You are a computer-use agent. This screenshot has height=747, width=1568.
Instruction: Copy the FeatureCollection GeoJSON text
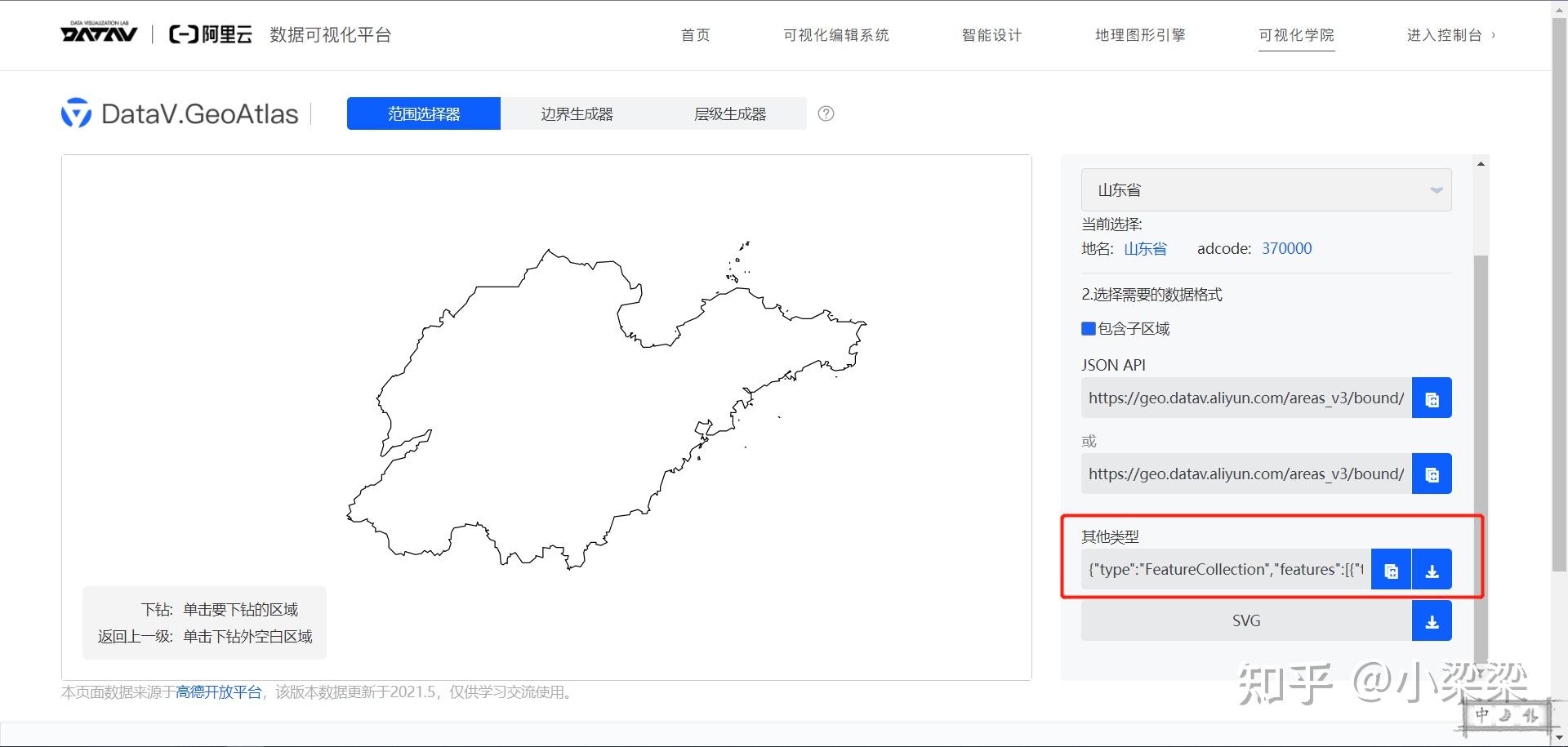[x=1391, y=570]
